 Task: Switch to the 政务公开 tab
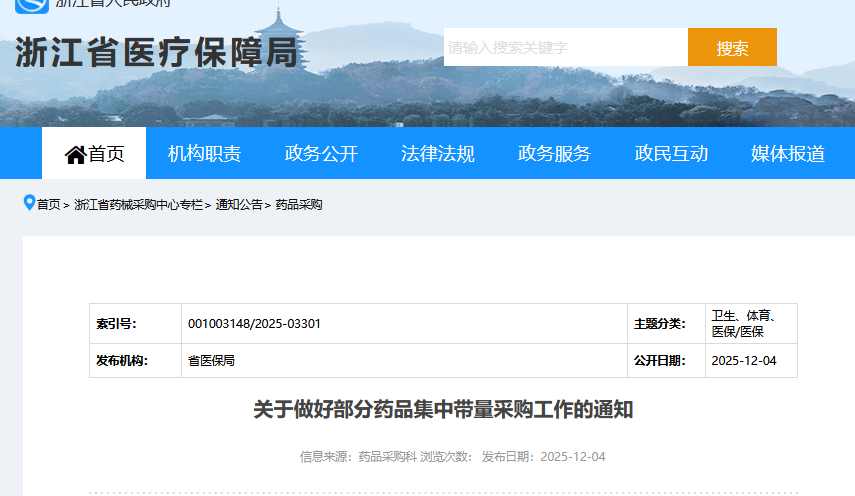coord(321,153)
